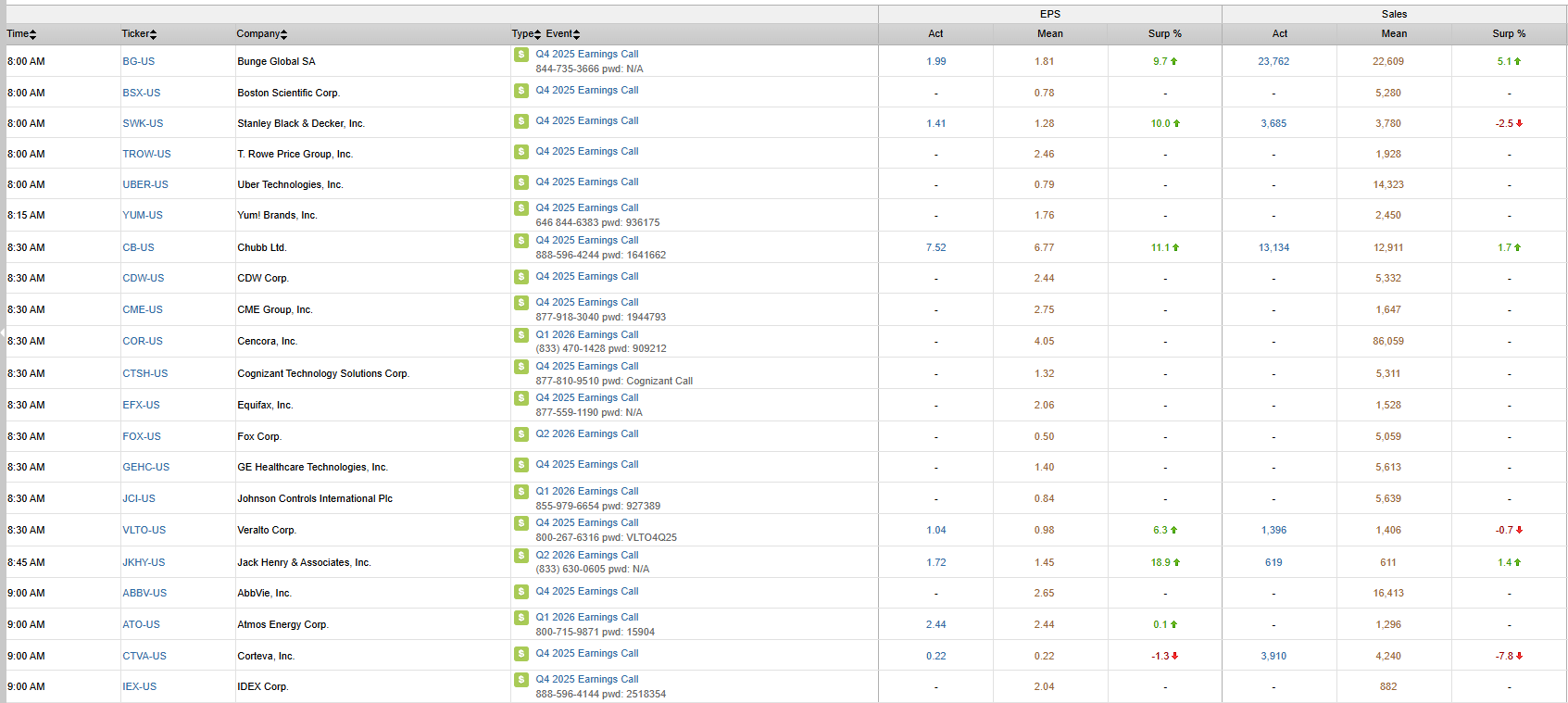Click the green event icon in Corteva row
1568x703 pixels.
(521, 654)
